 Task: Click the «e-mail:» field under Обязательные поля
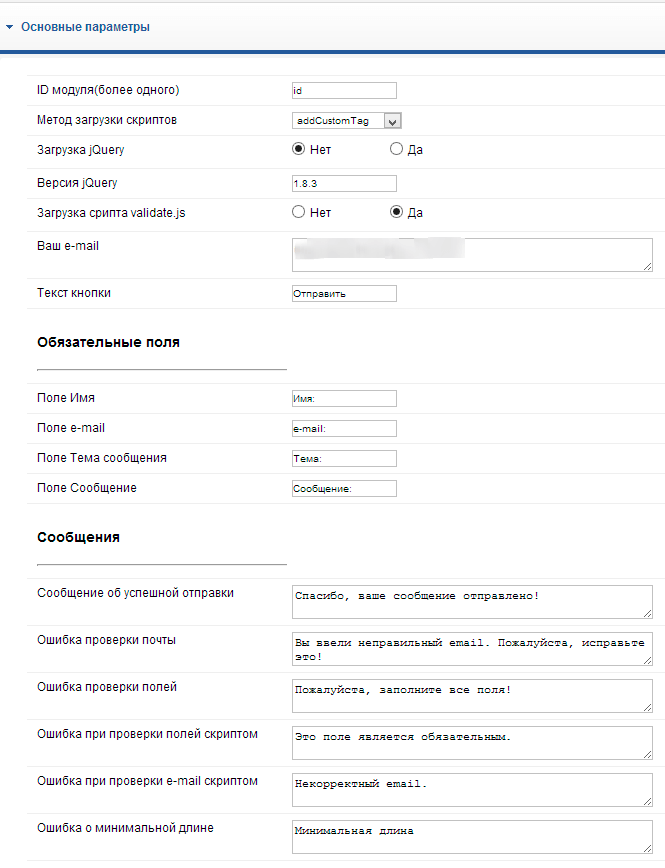343,427
